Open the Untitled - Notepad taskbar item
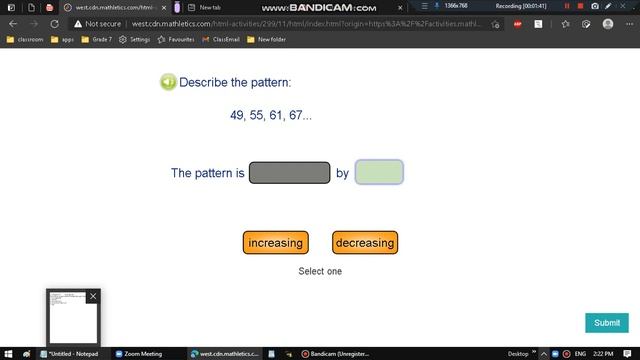This screenshot has height=360, width=640. point(69,354)
